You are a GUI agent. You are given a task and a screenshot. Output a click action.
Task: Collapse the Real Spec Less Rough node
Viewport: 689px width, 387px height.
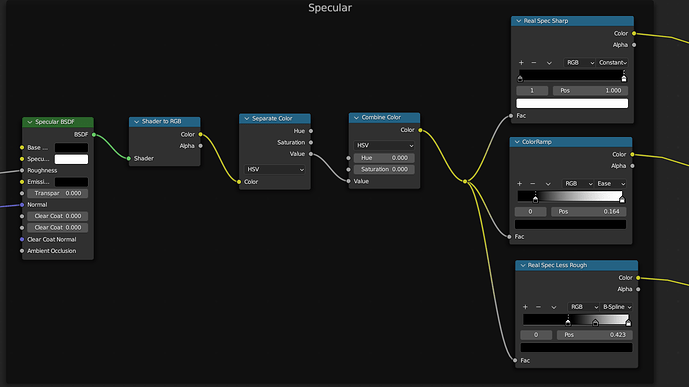523,265
